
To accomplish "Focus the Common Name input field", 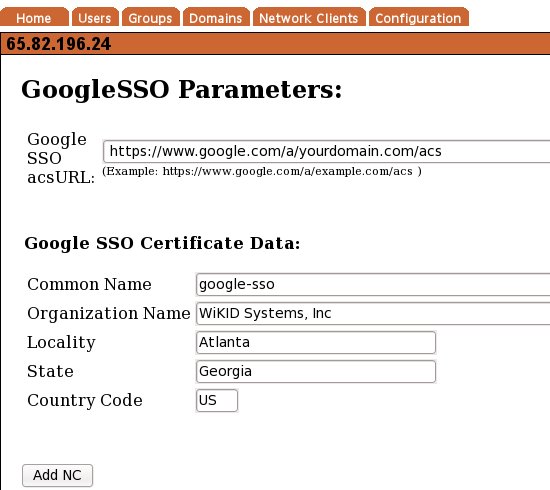I will pos(373,284).
